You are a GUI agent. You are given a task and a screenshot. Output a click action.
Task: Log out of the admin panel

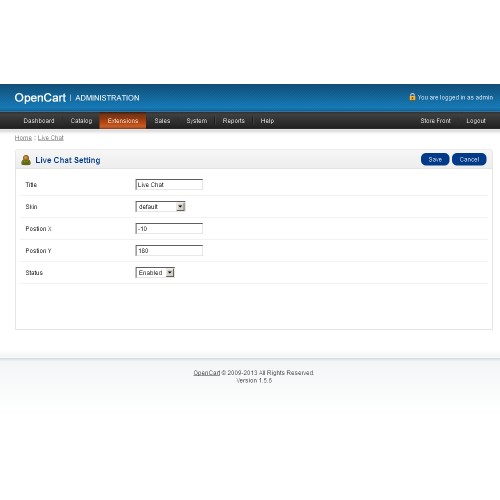click(x=476, y=121)
